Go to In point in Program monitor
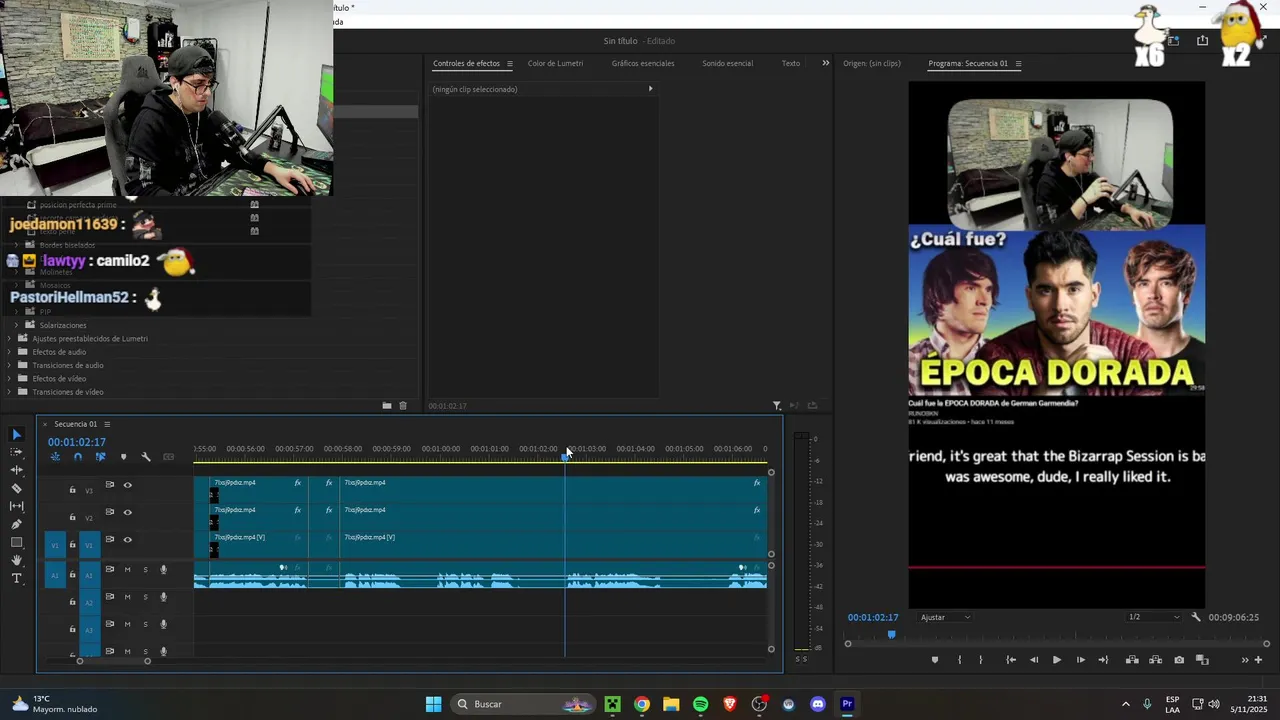1280x720 pixels. [1011, 660]
